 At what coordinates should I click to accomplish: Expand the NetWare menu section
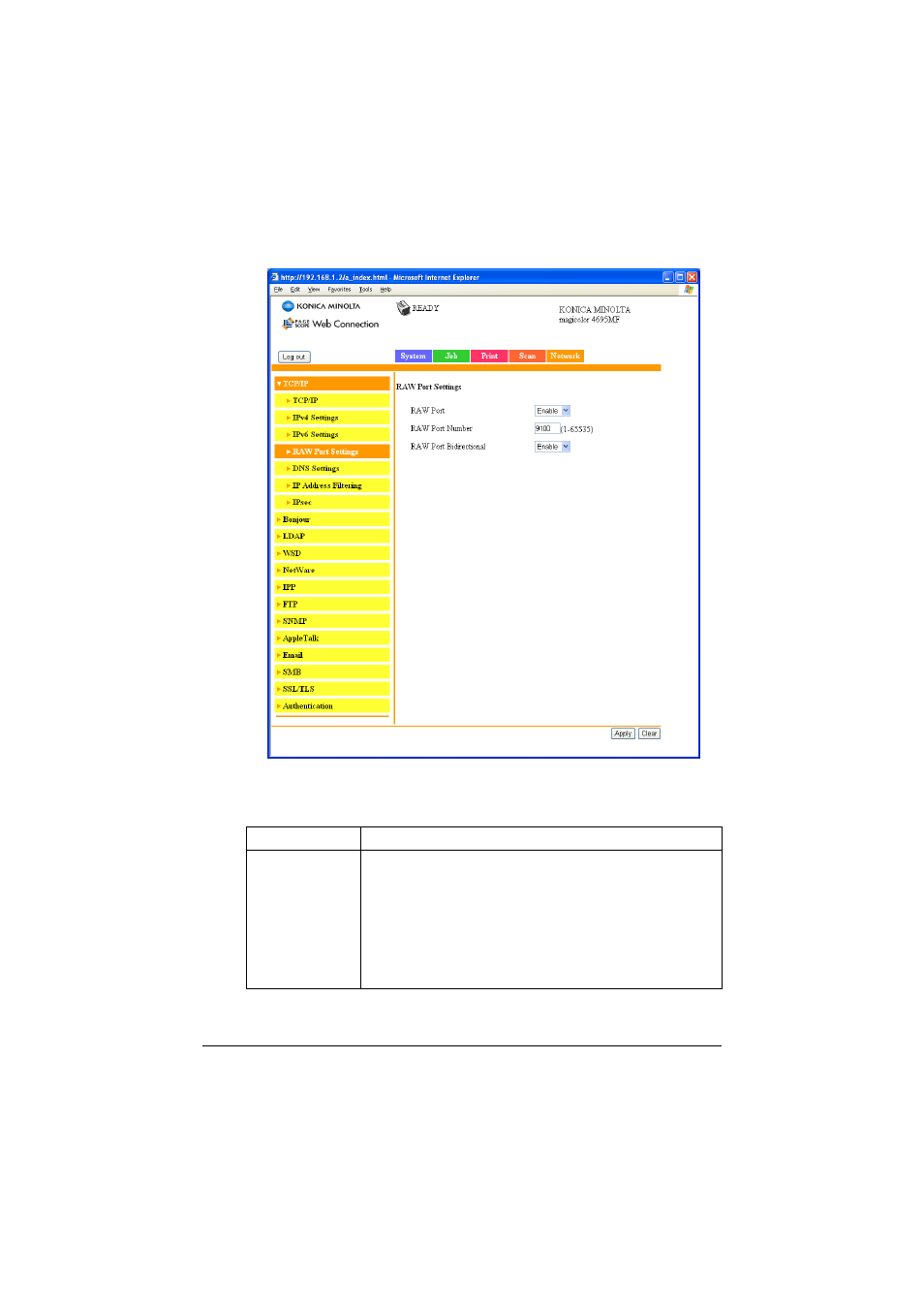tap(332, 570)
